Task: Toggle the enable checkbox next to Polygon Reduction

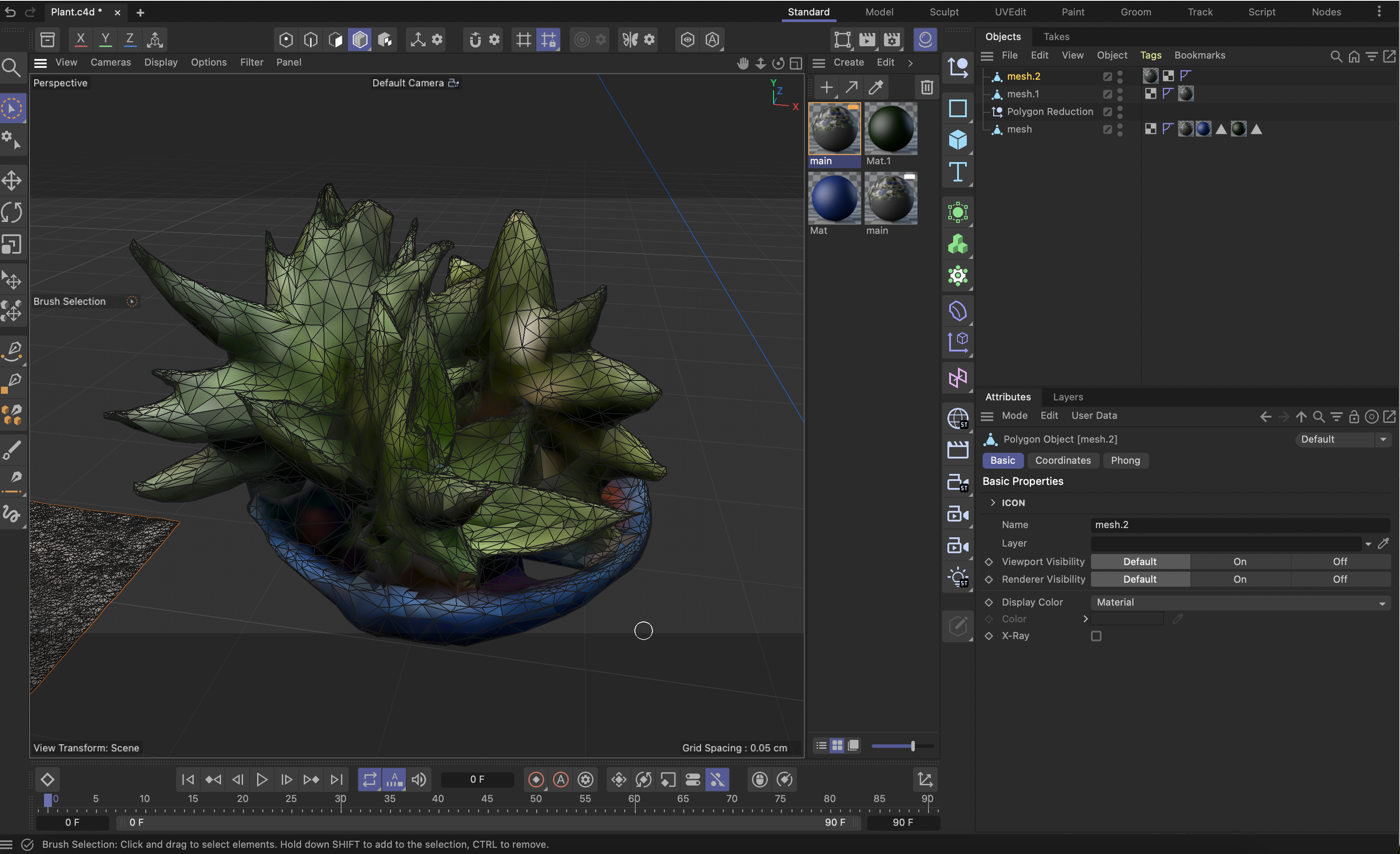Action: 1107,112
